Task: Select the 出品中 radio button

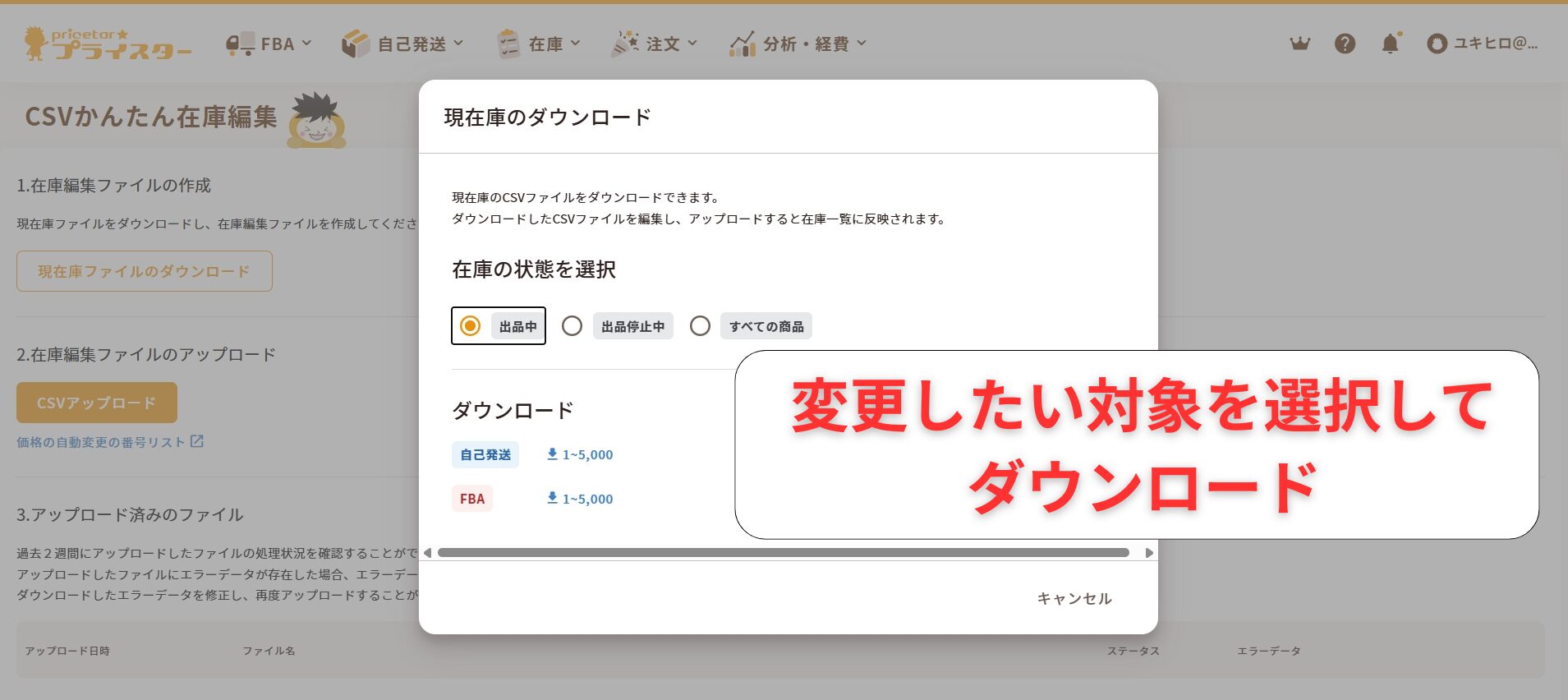Action: [x=470, y=326]
